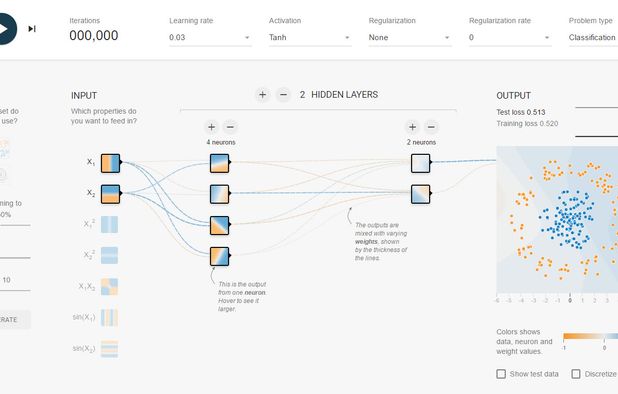Remove a hidden layer with minus icon
This screenshot has width=618, height=394.
click(x=283, y=95)
